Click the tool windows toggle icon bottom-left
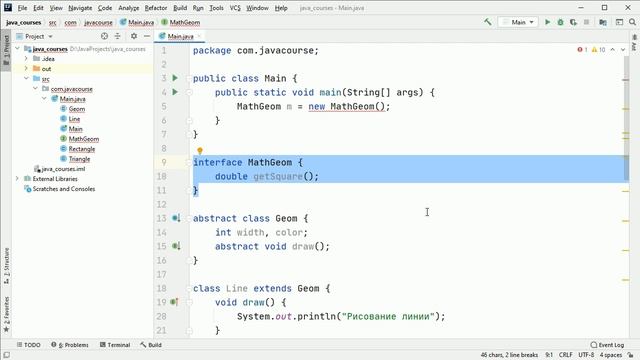This screenshot has width=640, height=360. tap(7, 355)
